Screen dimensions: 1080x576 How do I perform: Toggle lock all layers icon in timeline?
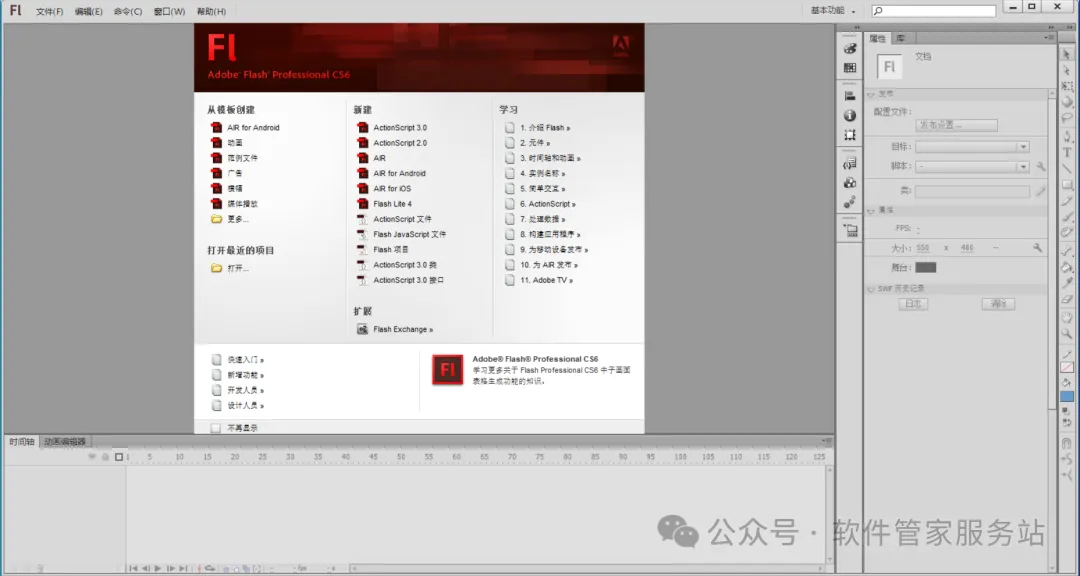point(105,457)
